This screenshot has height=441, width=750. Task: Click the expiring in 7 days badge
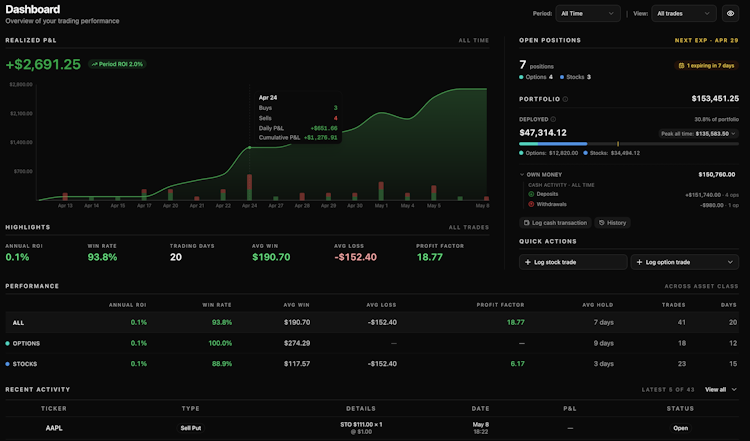pos(706,66)
